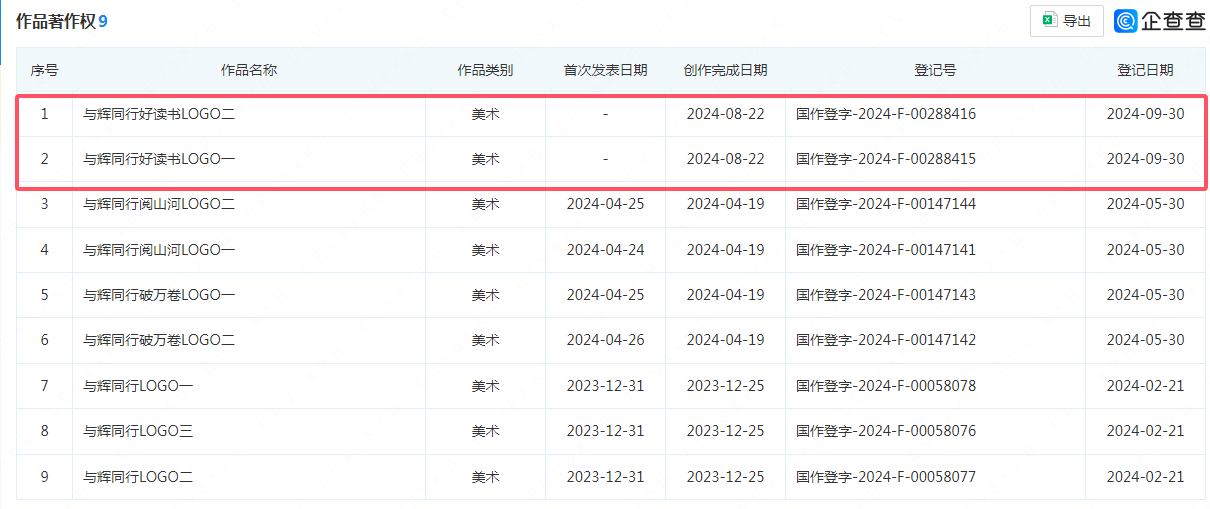The width and height of the screenshot is (1210, 509).
Task: Click registration number 国作登字-2024-F-00058078
Action: click(886, 386)
